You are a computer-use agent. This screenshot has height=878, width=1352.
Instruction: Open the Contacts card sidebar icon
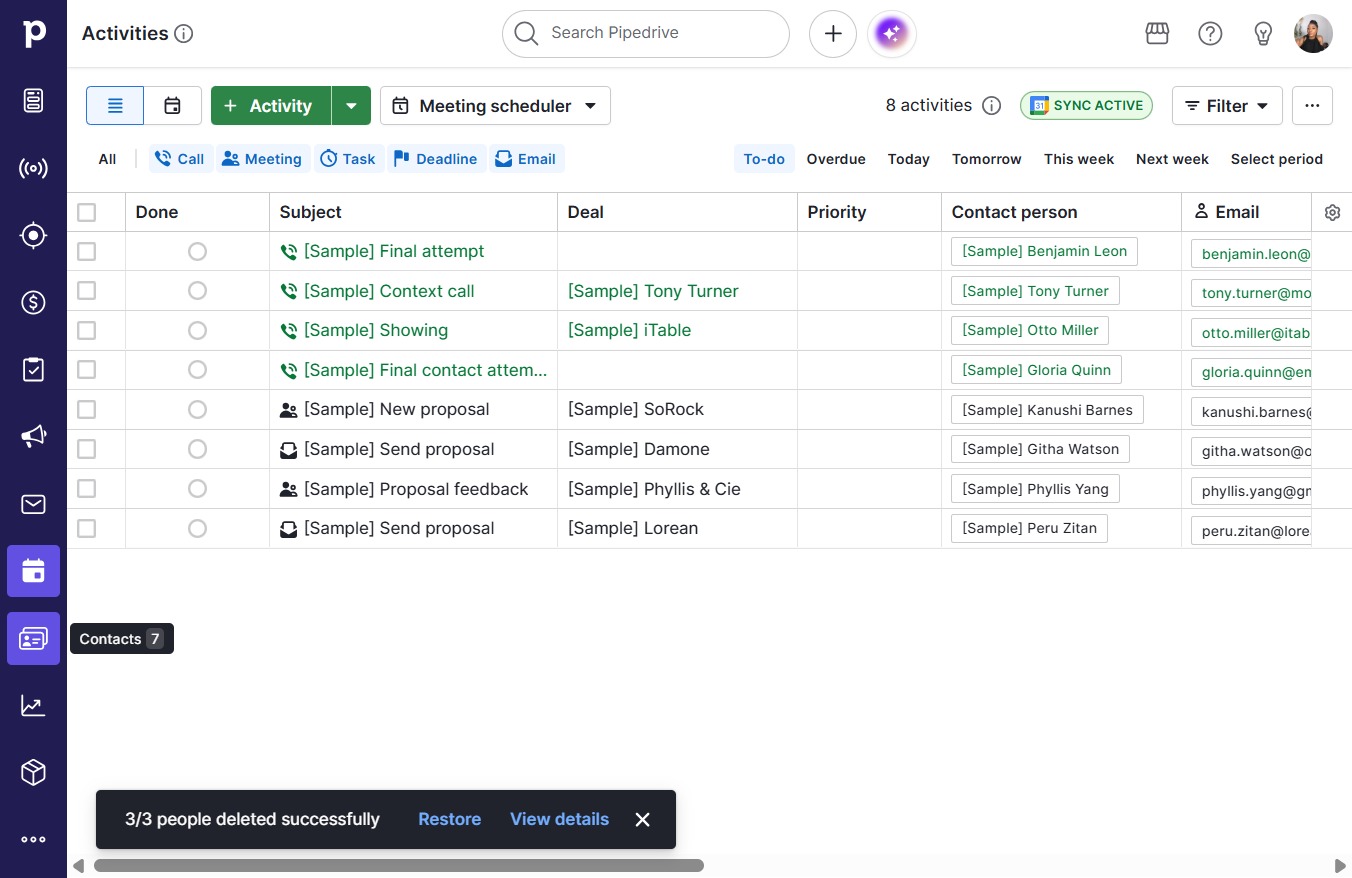coord(33,638)
